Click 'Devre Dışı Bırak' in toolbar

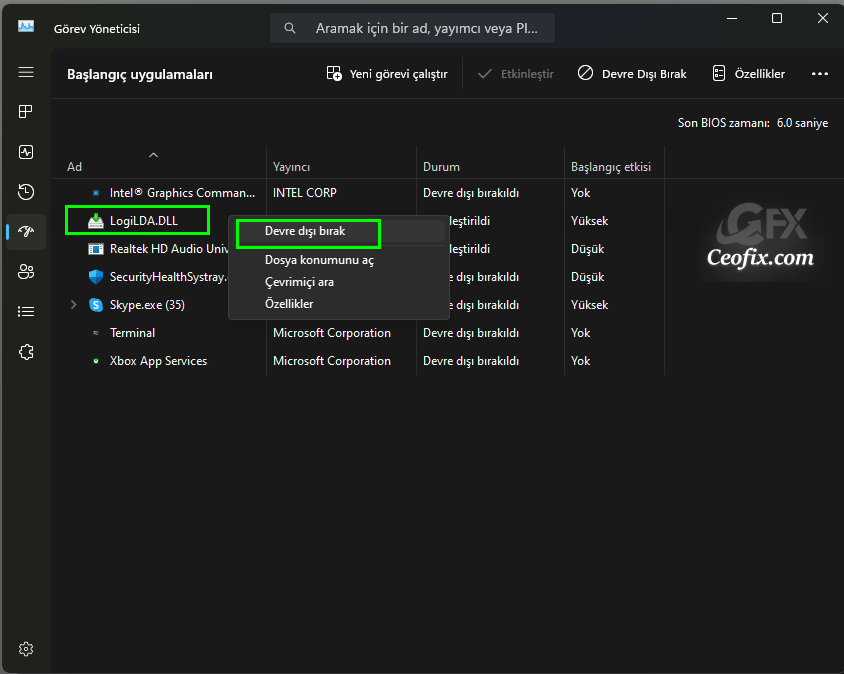[x=632, y=74]
